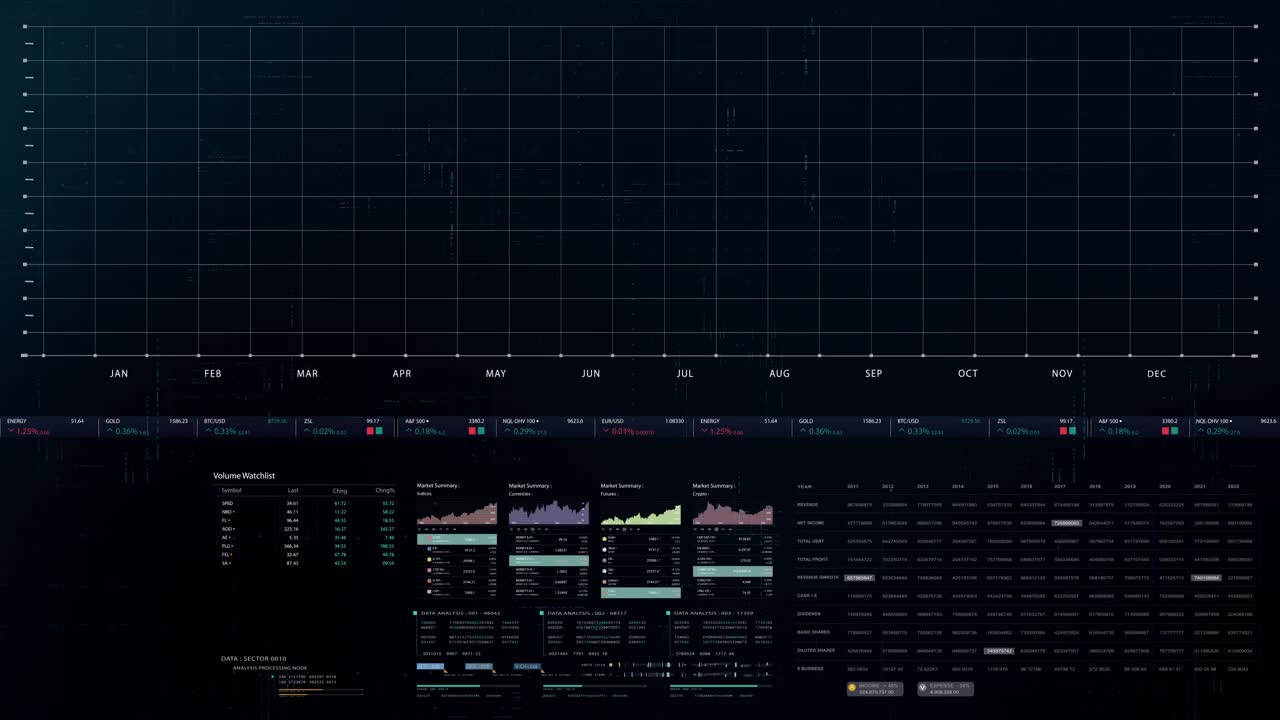Select the highlighted row in Indices list
Viewport: 1280px width, 720px height.
457,539
